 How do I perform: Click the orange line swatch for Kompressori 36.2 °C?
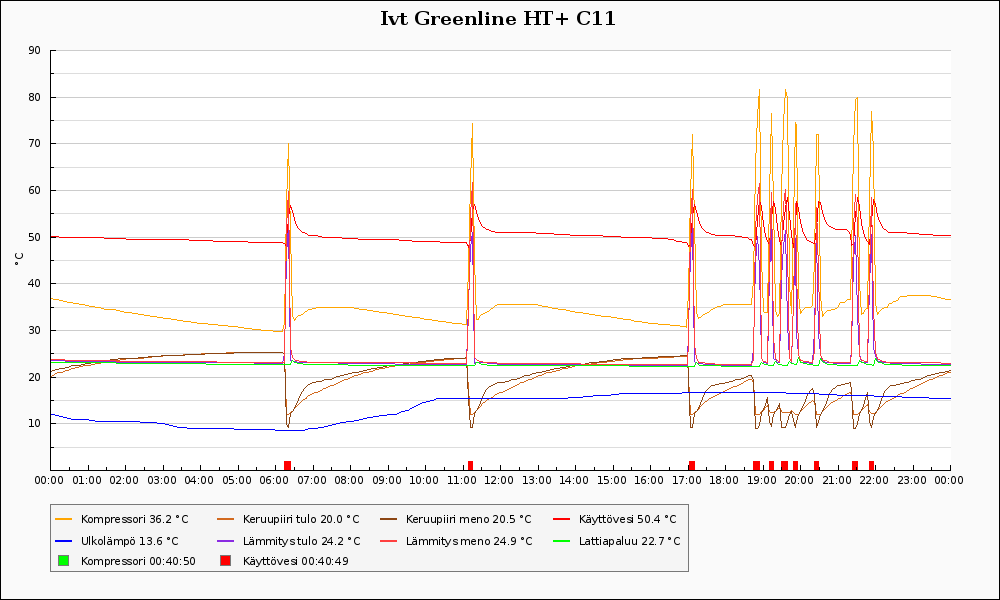pyautogui.click(x=64, y=520)
